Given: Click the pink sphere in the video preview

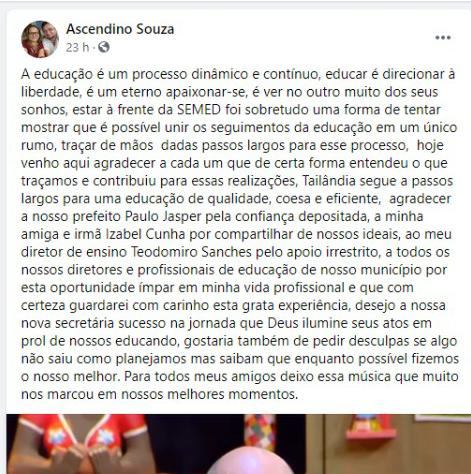Looking at the screenshot, I should click(251, 461).
